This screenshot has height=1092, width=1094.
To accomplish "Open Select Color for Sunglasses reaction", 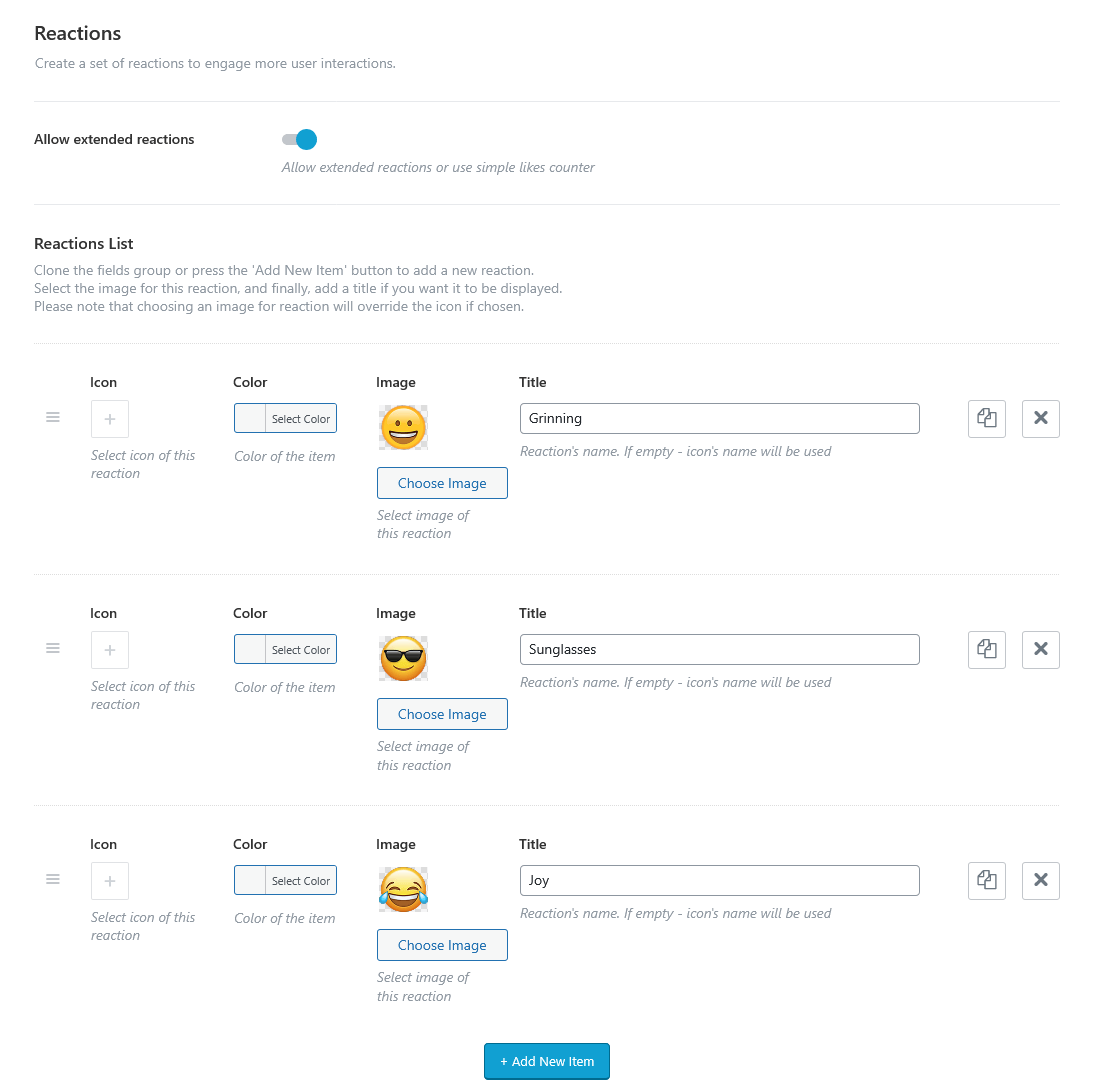I will point(285,650).
